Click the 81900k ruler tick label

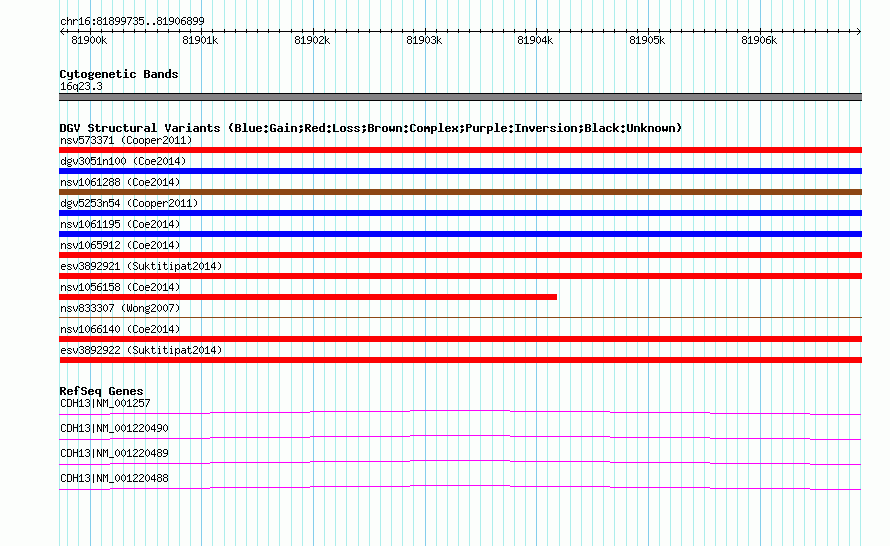(x=89, y=40)
